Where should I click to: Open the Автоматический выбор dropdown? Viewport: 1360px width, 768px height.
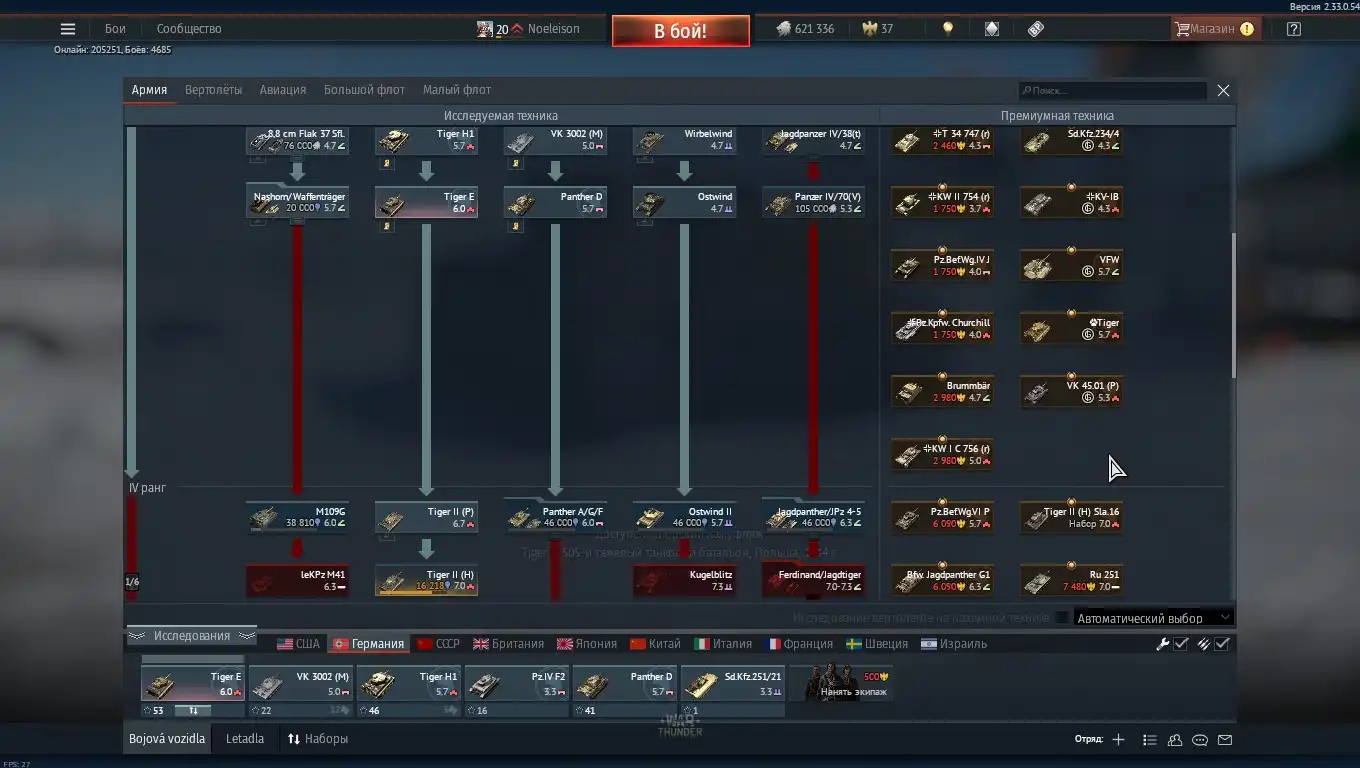click(1153, 618)
